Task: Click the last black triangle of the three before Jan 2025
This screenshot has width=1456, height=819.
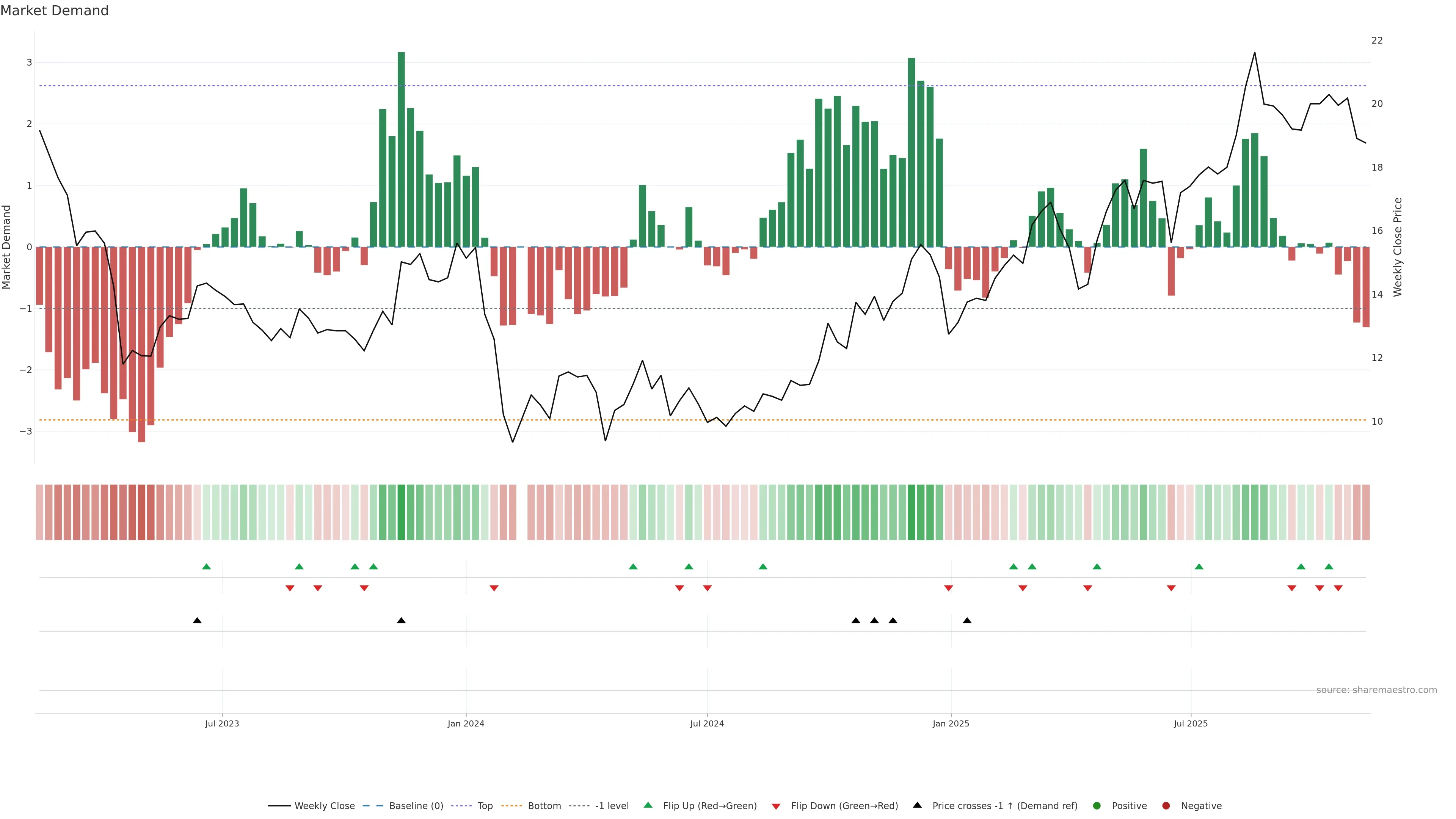Action: coord(893,621)
